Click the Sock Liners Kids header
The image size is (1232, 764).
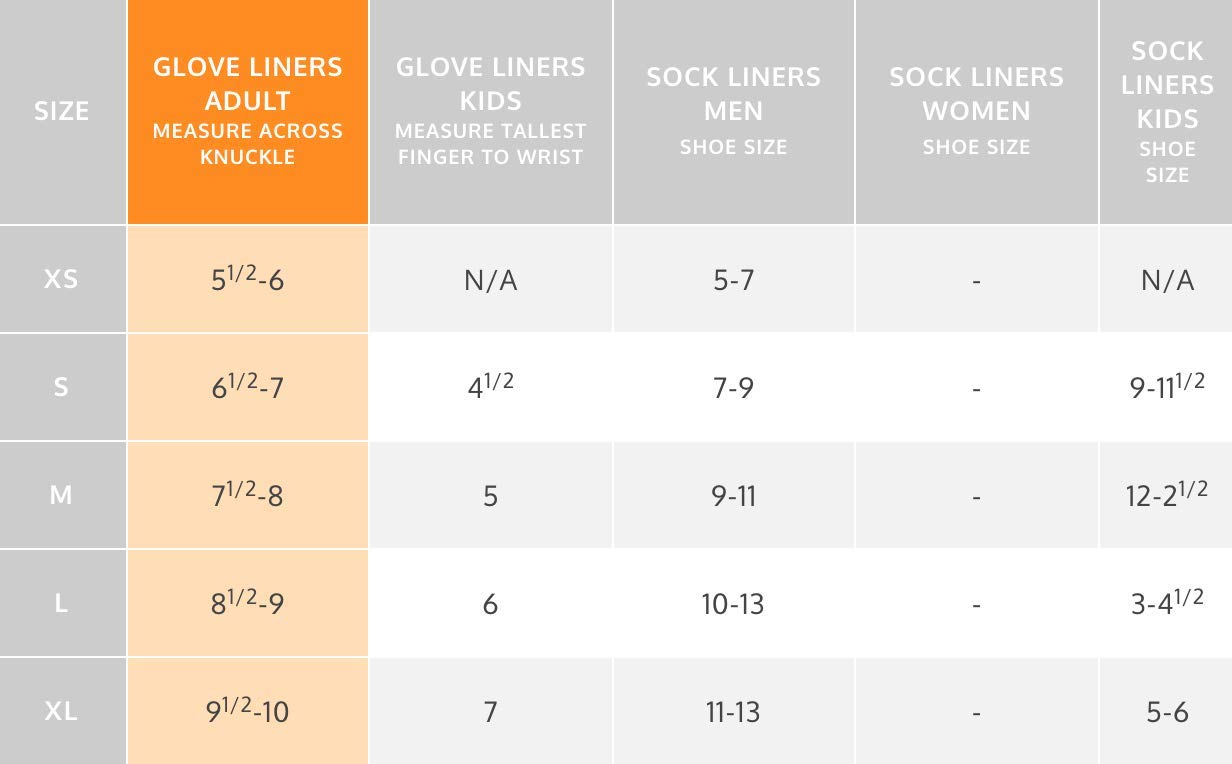1166,111
